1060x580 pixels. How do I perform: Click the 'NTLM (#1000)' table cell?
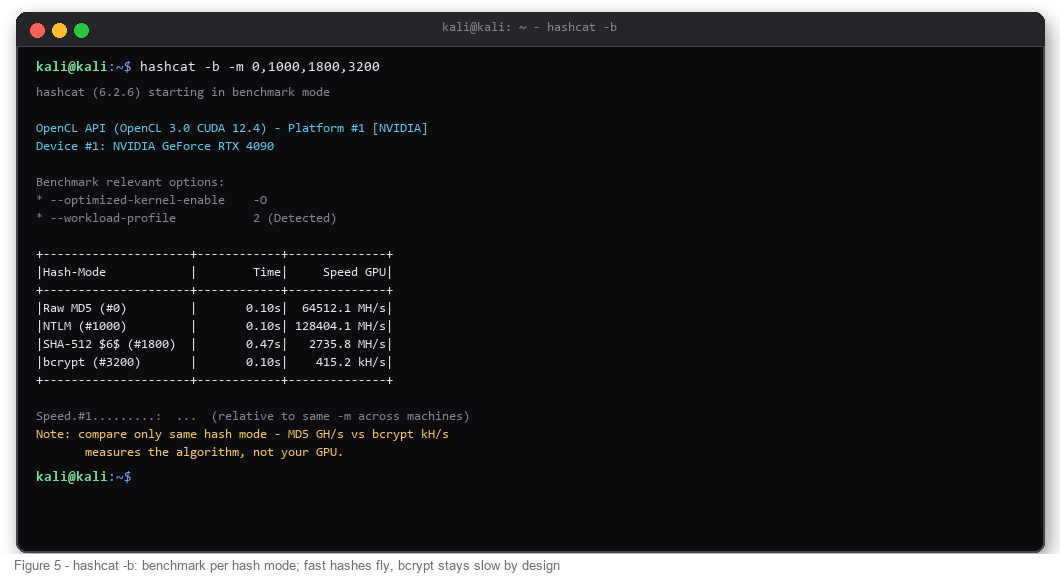click(85, 326)
